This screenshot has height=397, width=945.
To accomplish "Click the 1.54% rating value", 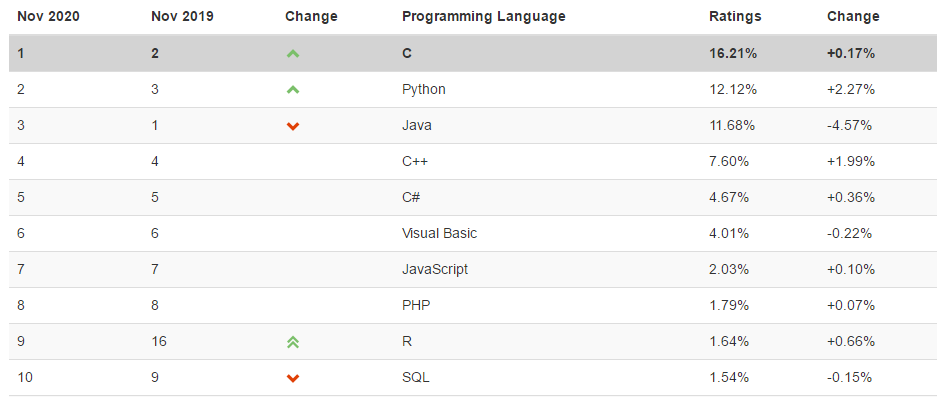I will [729, 378].
